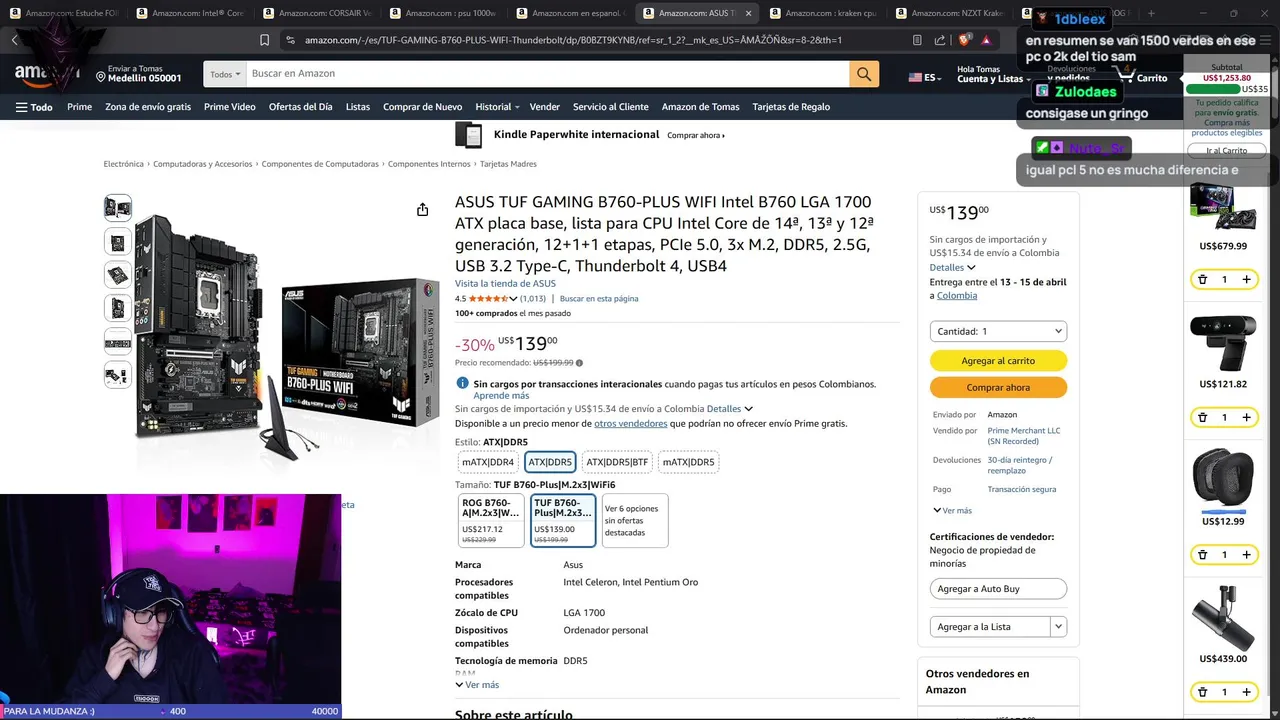Click the Kindle Paperwhite banner device icon
This screenshot has height=720, width=1280.
tap(468, 135)
